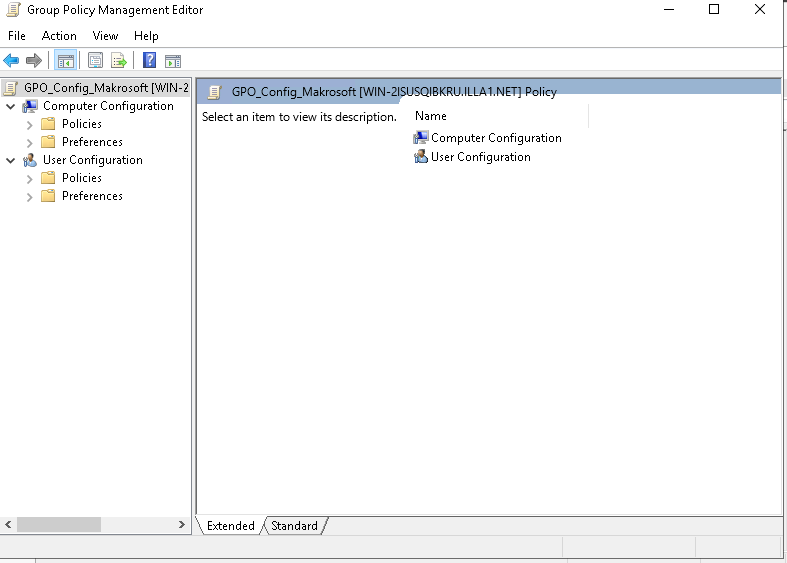The image size is (787, 563).
Task: Open the Help menu
Action: click(x=146, y=36)
